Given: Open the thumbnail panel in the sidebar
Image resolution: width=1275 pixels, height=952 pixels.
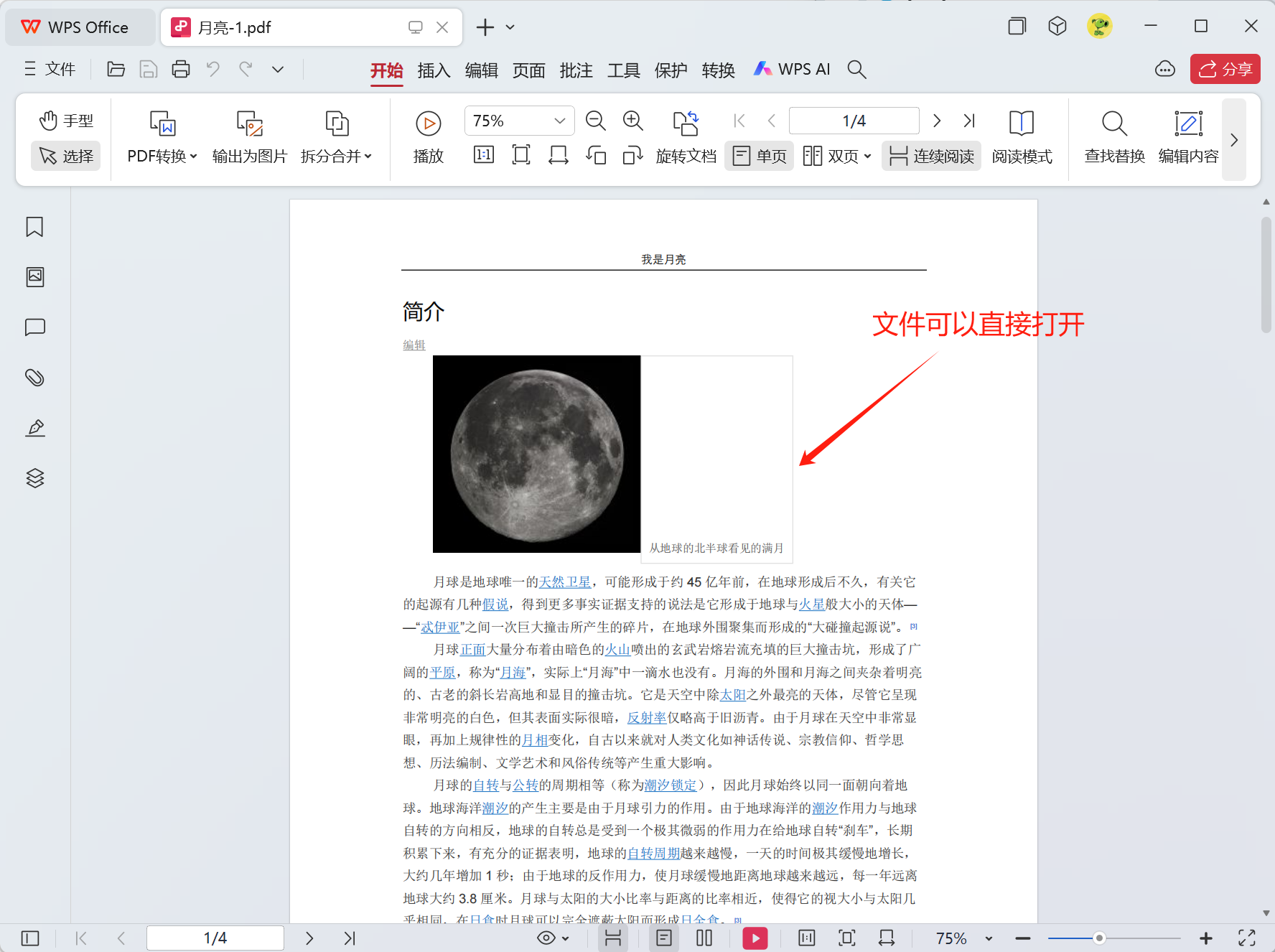Looking at the screenshot, I should (34, 277).
